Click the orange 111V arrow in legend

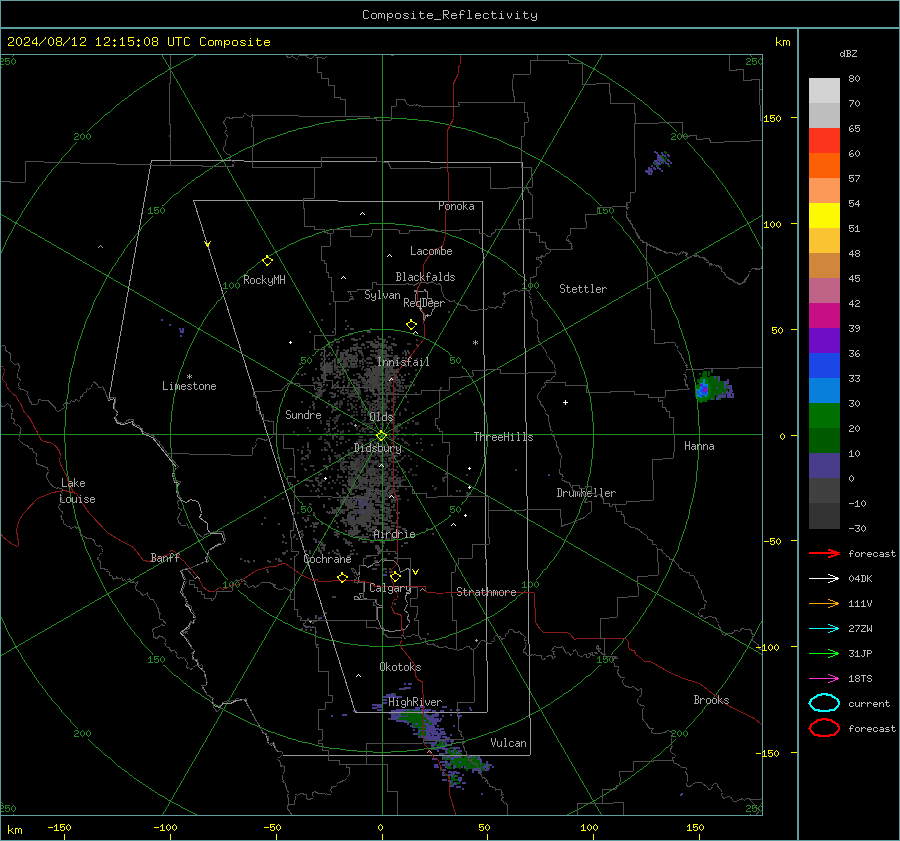[x=824, y=603]
